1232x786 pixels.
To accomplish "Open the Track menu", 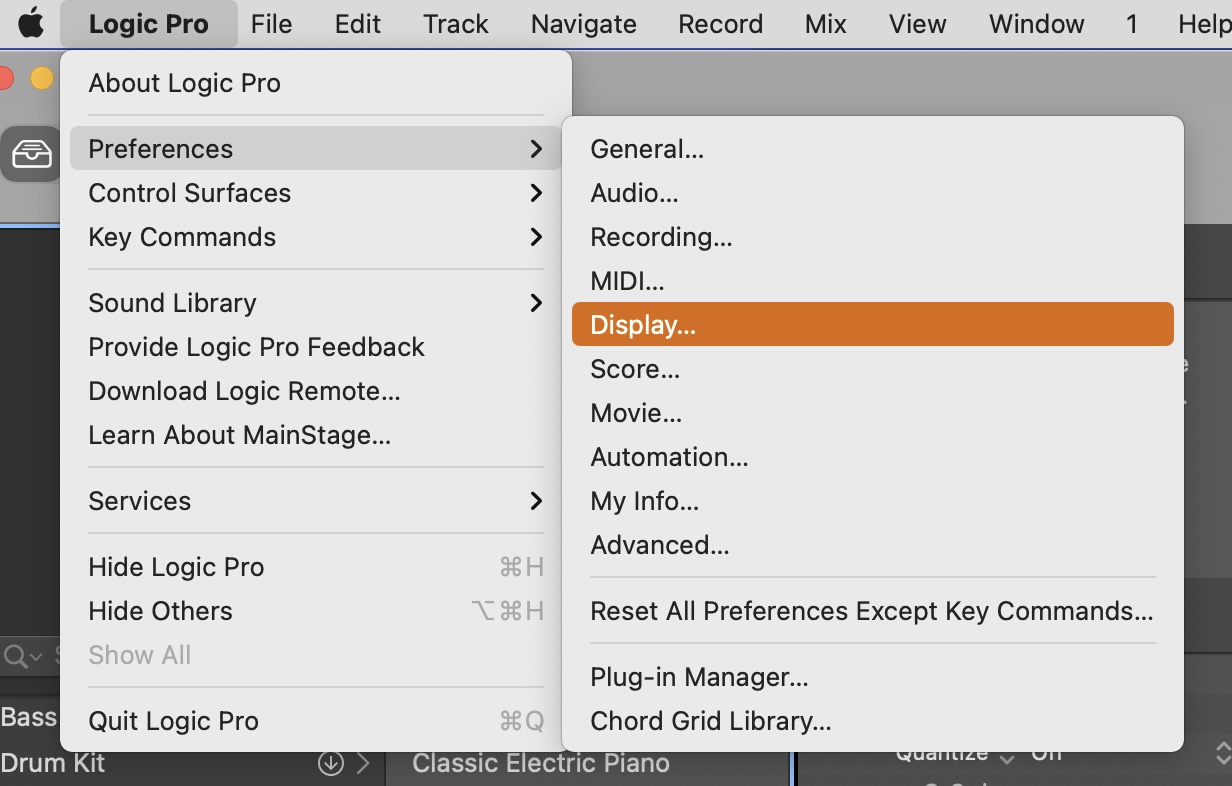I will [x=456, y=24].
